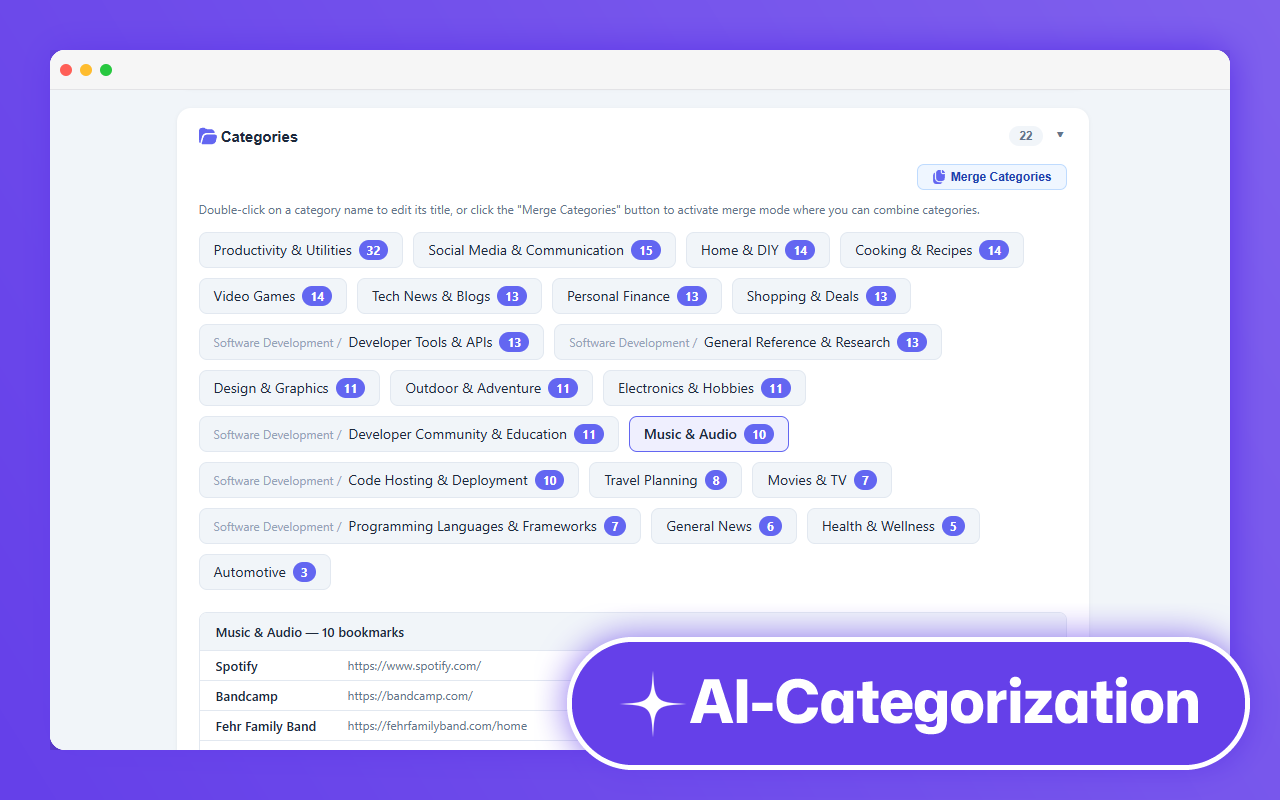Open the Home & DIY category
Screen dimensions: 1280x800
tap(756, 250)
